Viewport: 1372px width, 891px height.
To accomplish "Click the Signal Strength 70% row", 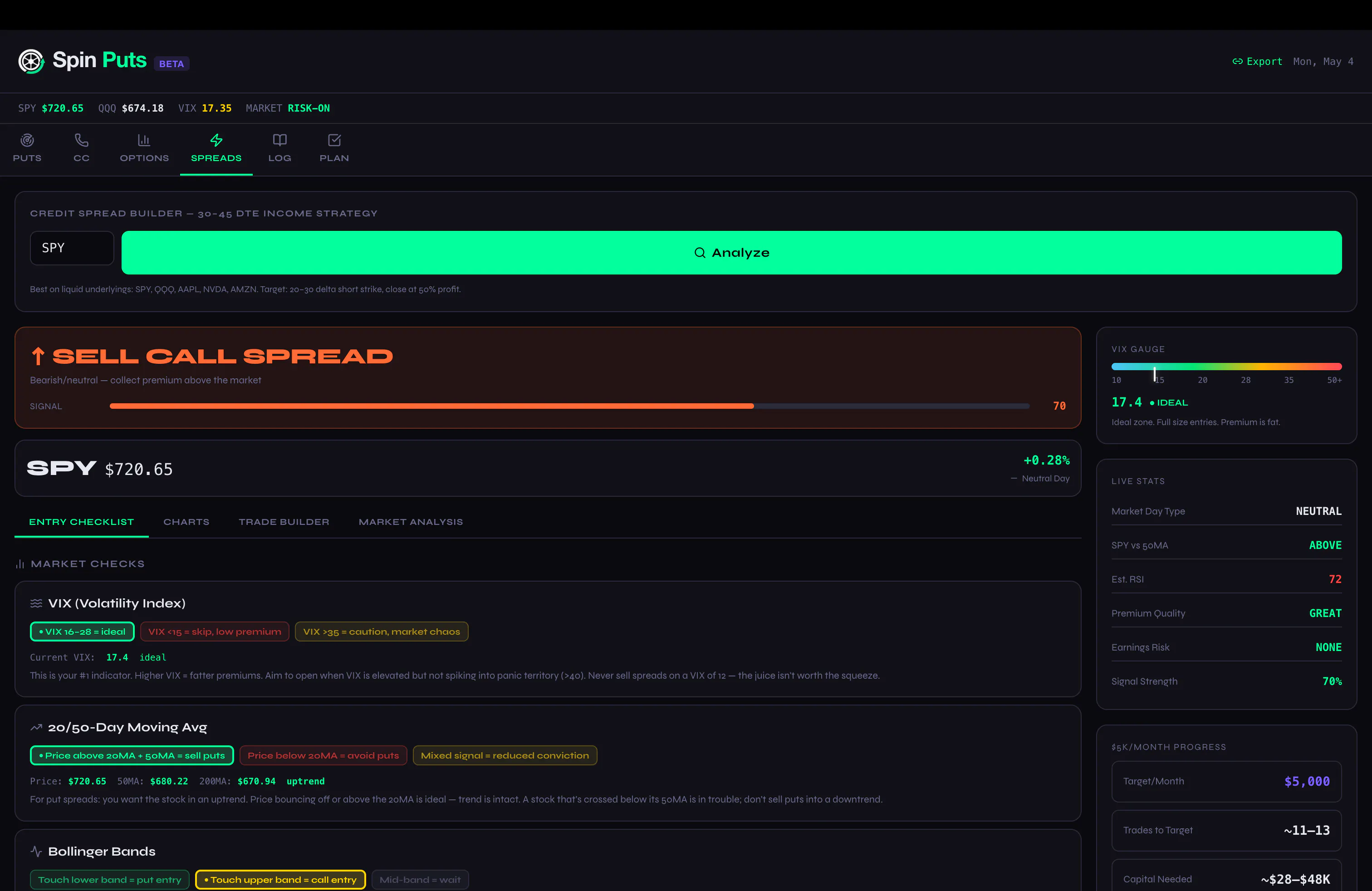I will (x=1226, y=681).
